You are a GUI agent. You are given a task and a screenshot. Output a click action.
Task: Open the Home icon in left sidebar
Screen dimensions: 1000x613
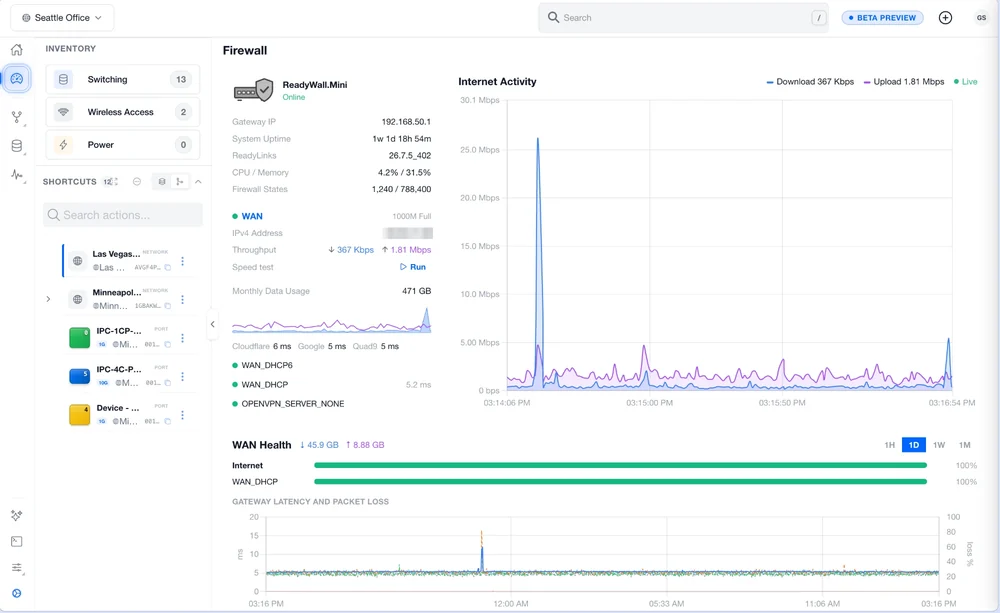click(x=17, y=50)
